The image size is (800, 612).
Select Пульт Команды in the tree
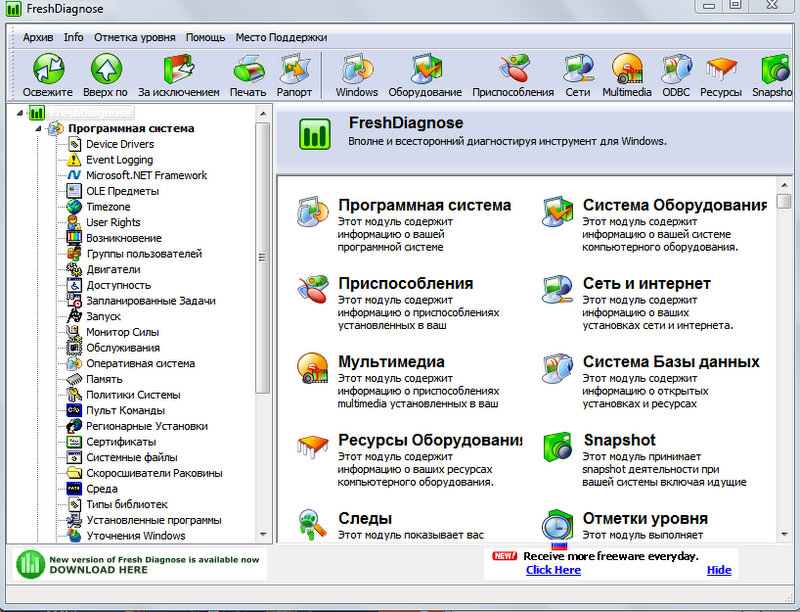[126, 411]
